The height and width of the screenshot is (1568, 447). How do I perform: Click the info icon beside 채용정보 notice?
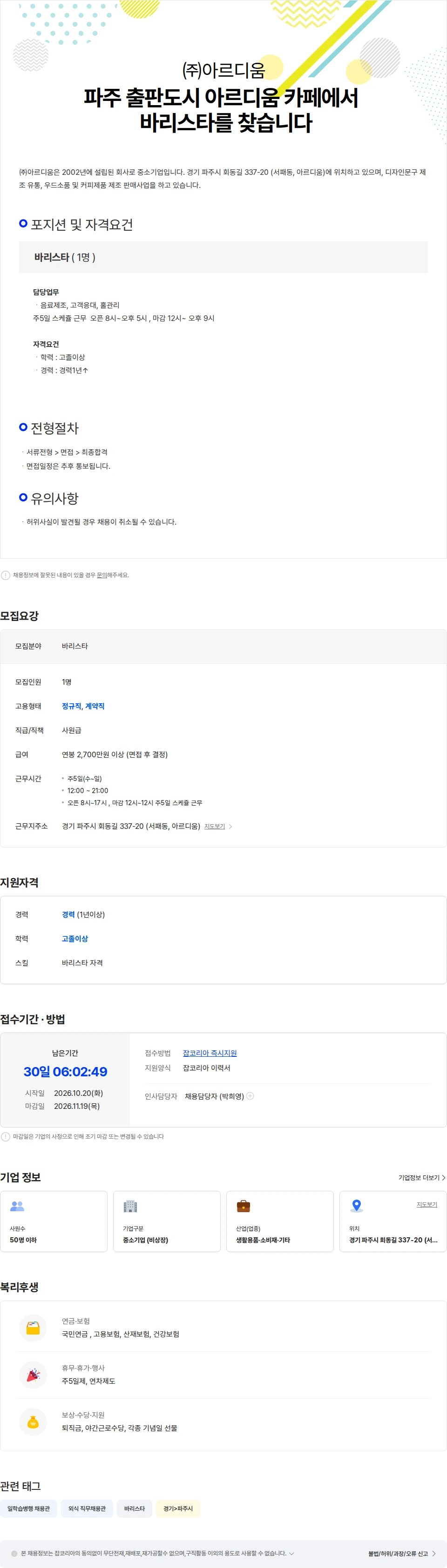[6, 575]
